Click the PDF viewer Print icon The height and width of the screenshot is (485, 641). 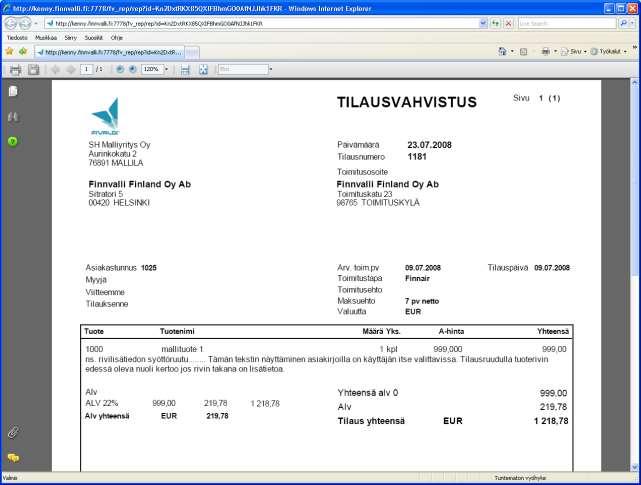[x=16, y=70]
